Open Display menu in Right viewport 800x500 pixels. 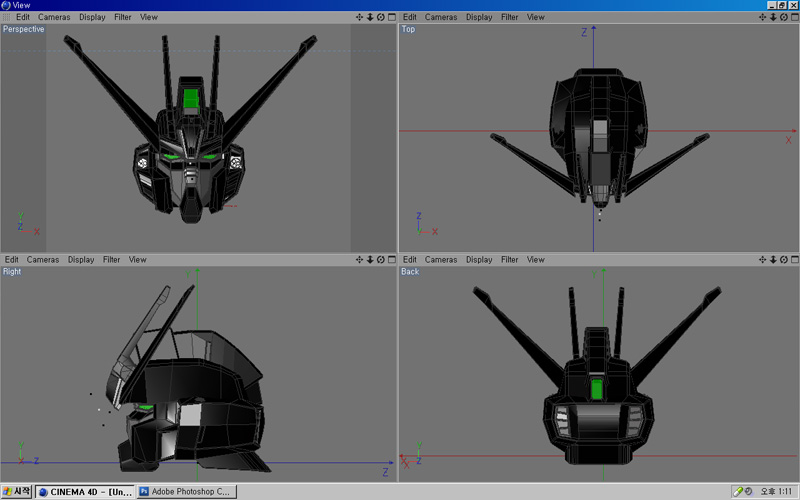click(x=81, y=260)
